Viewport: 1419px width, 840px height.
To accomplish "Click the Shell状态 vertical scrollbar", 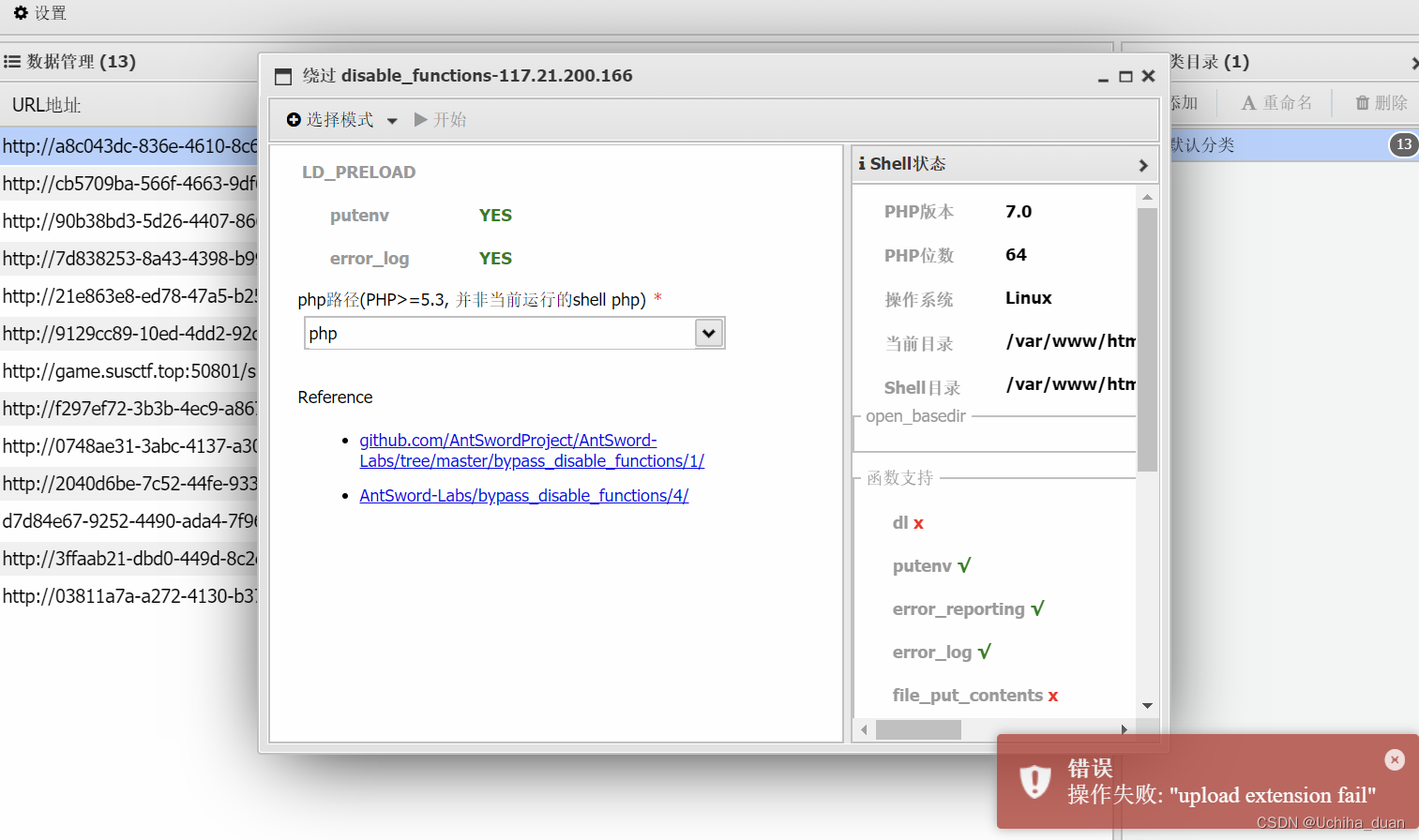I will coord(1146,328).
